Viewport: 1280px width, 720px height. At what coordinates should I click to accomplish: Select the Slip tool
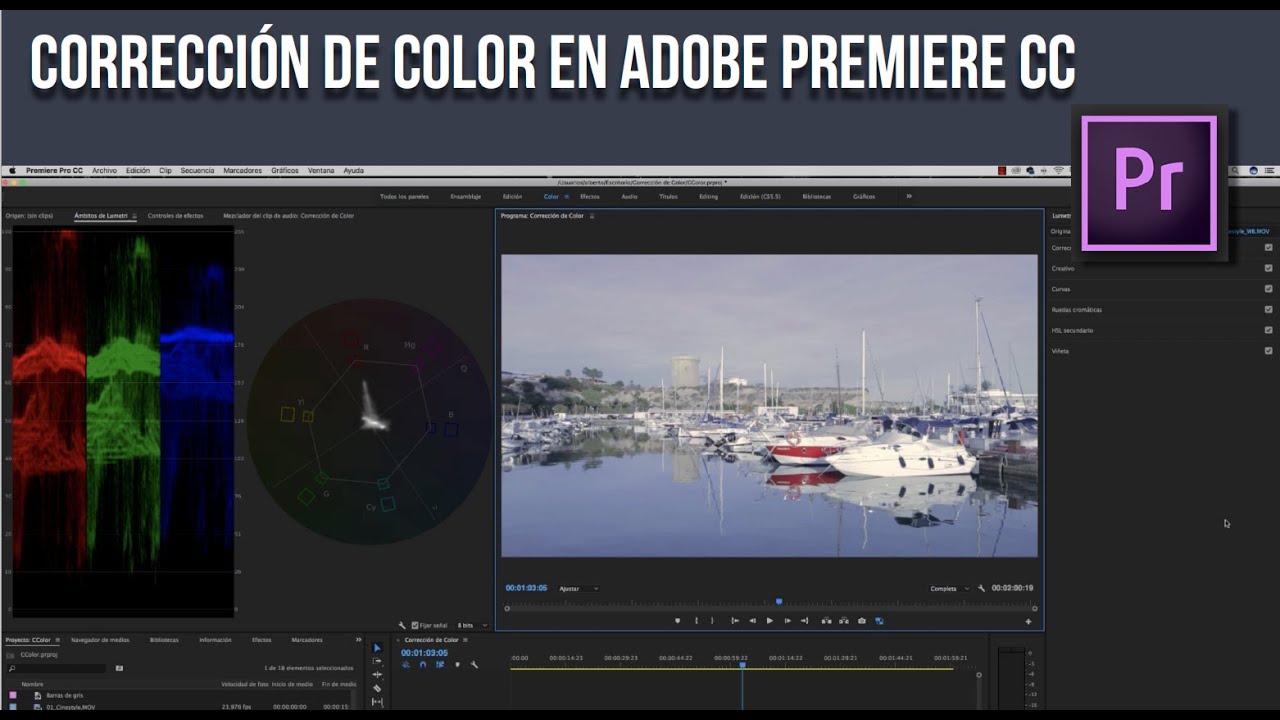click(377, 702)
